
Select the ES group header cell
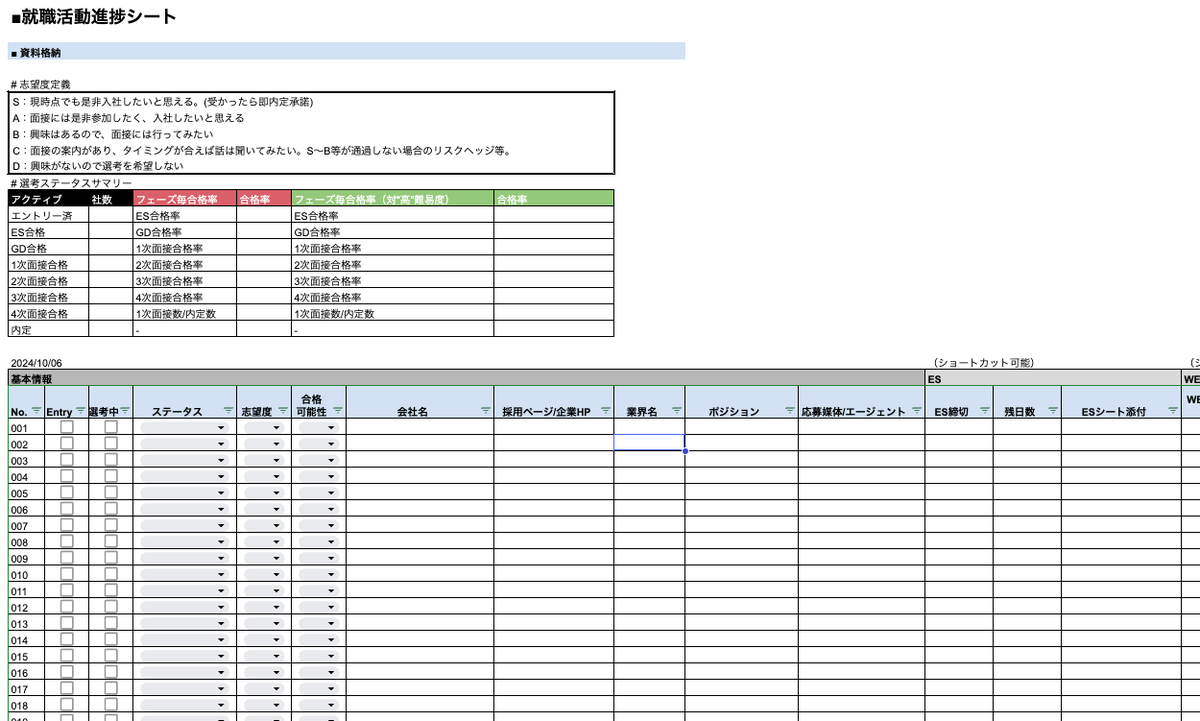click(x=1053, y=379)
